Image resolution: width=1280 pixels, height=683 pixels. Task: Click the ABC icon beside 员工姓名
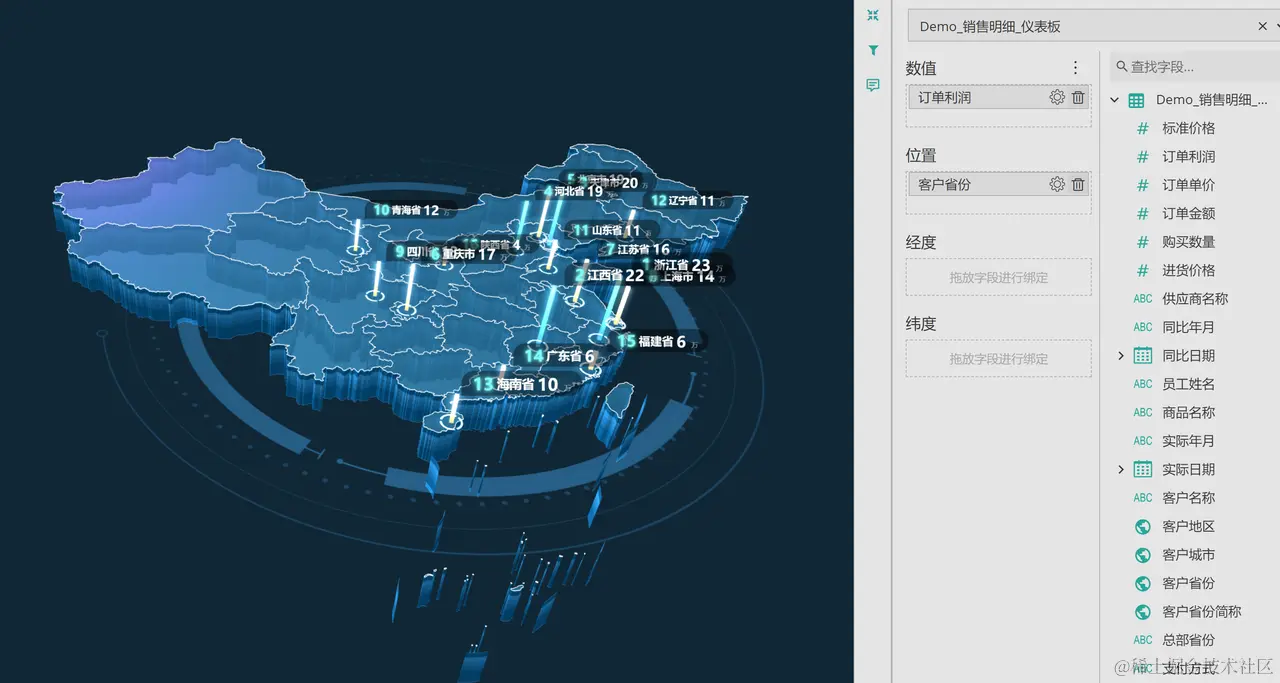(1143, 384)
